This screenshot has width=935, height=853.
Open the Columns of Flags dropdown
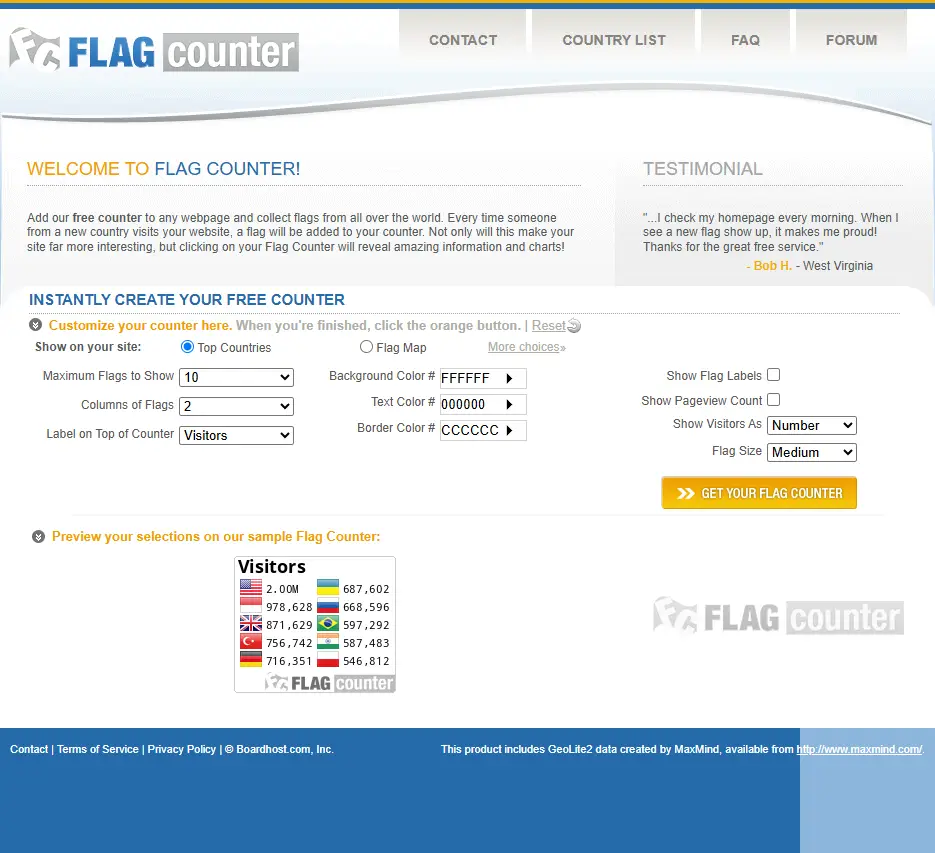236,406
